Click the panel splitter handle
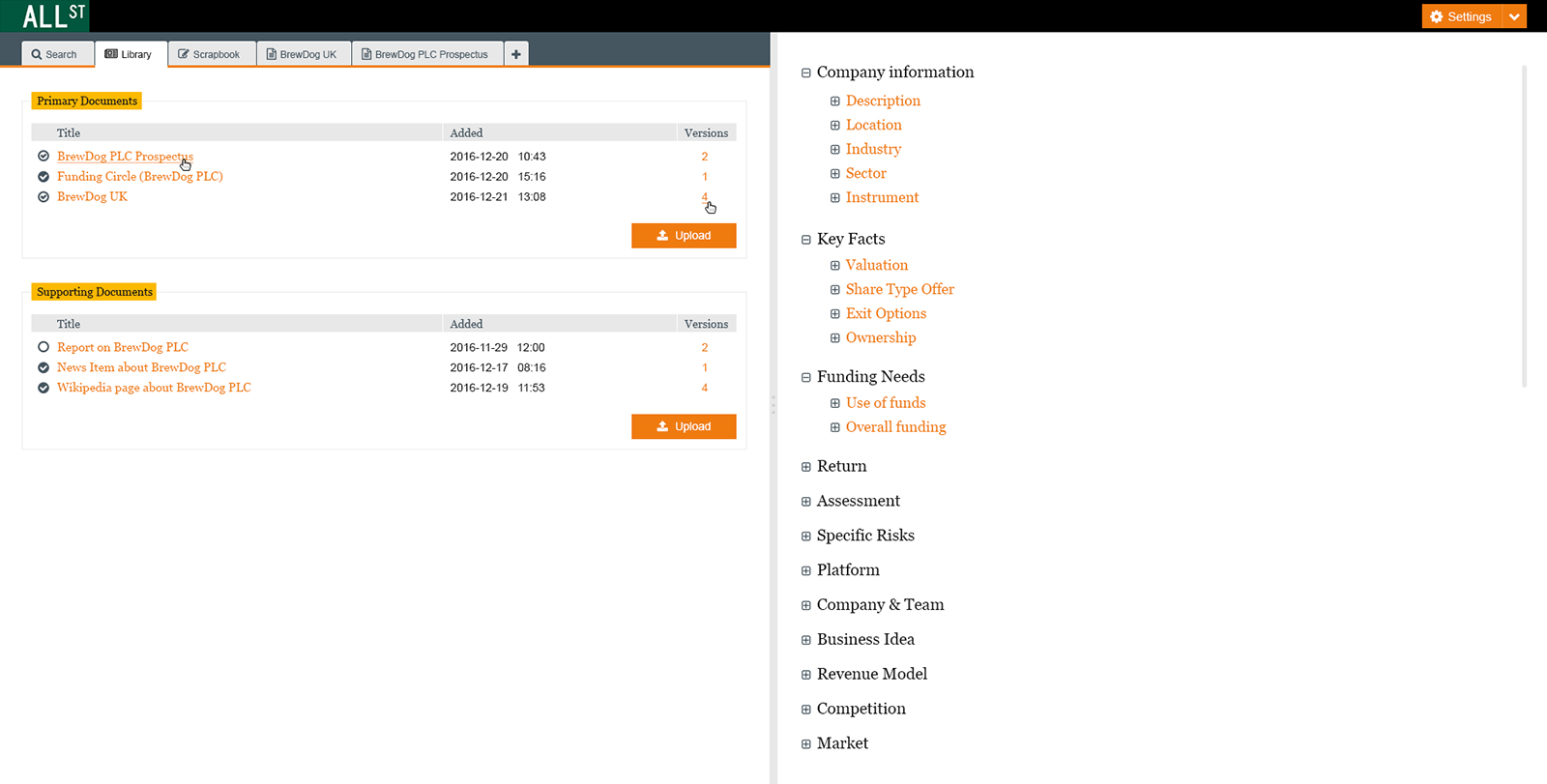 point(773,405)
